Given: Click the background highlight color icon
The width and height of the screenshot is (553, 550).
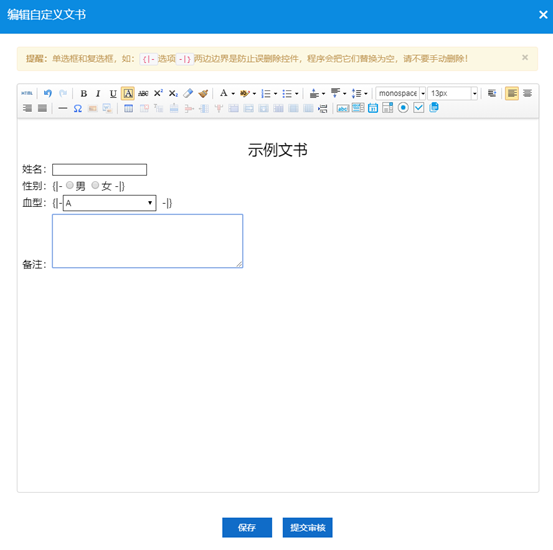Looking at the screenshot, I should tap(244, 93).
